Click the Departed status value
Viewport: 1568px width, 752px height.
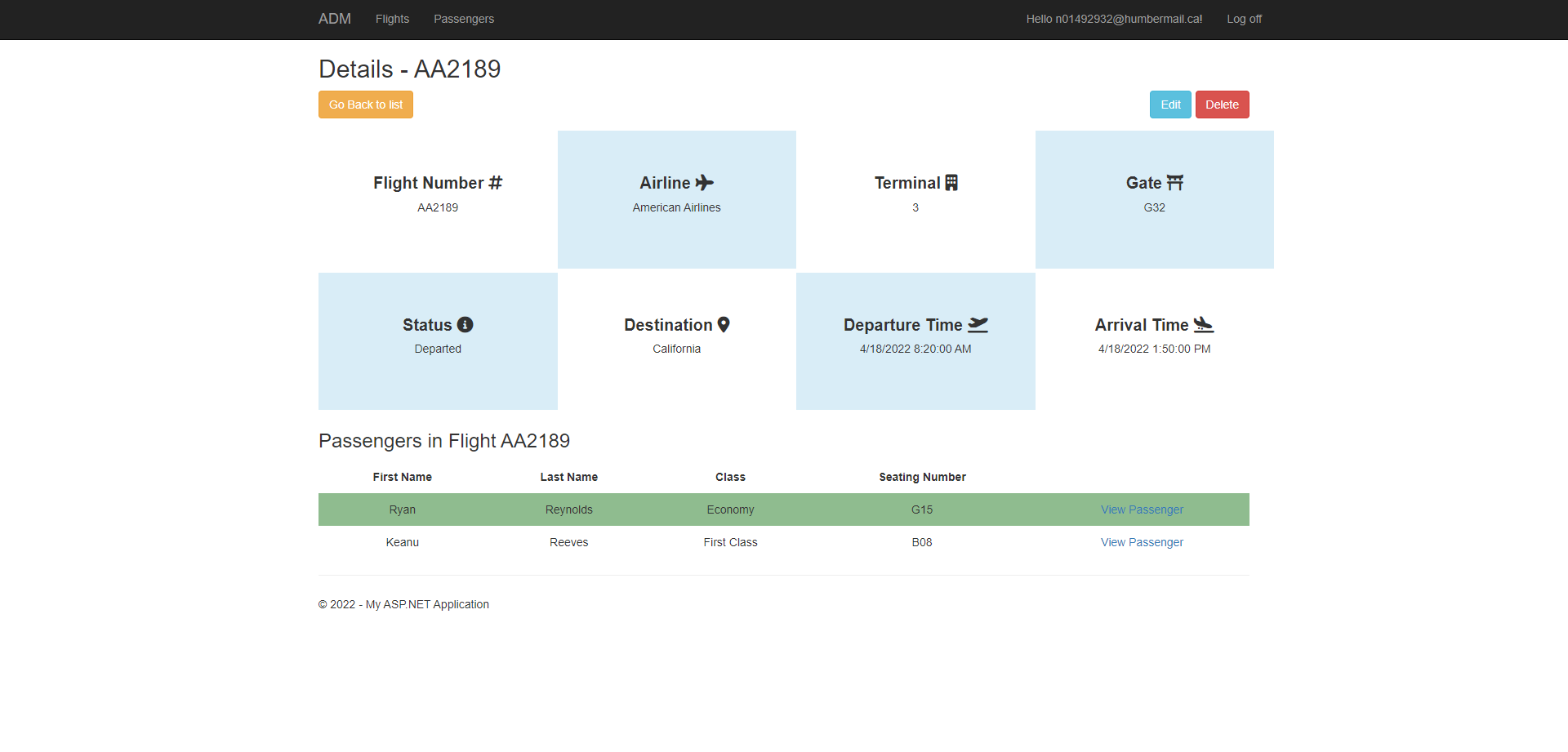tap(438, 349)
